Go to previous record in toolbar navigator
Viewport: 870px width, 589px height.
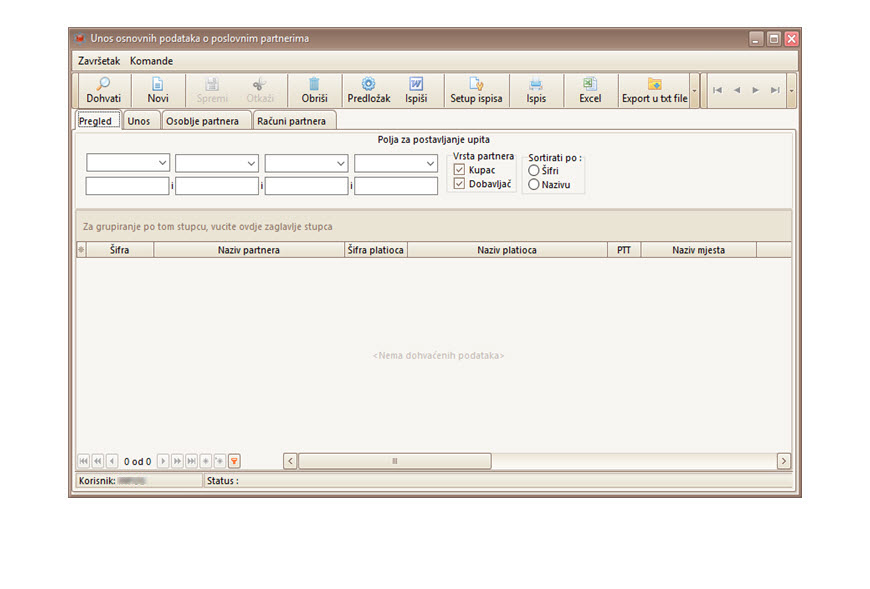pos(737,90)
